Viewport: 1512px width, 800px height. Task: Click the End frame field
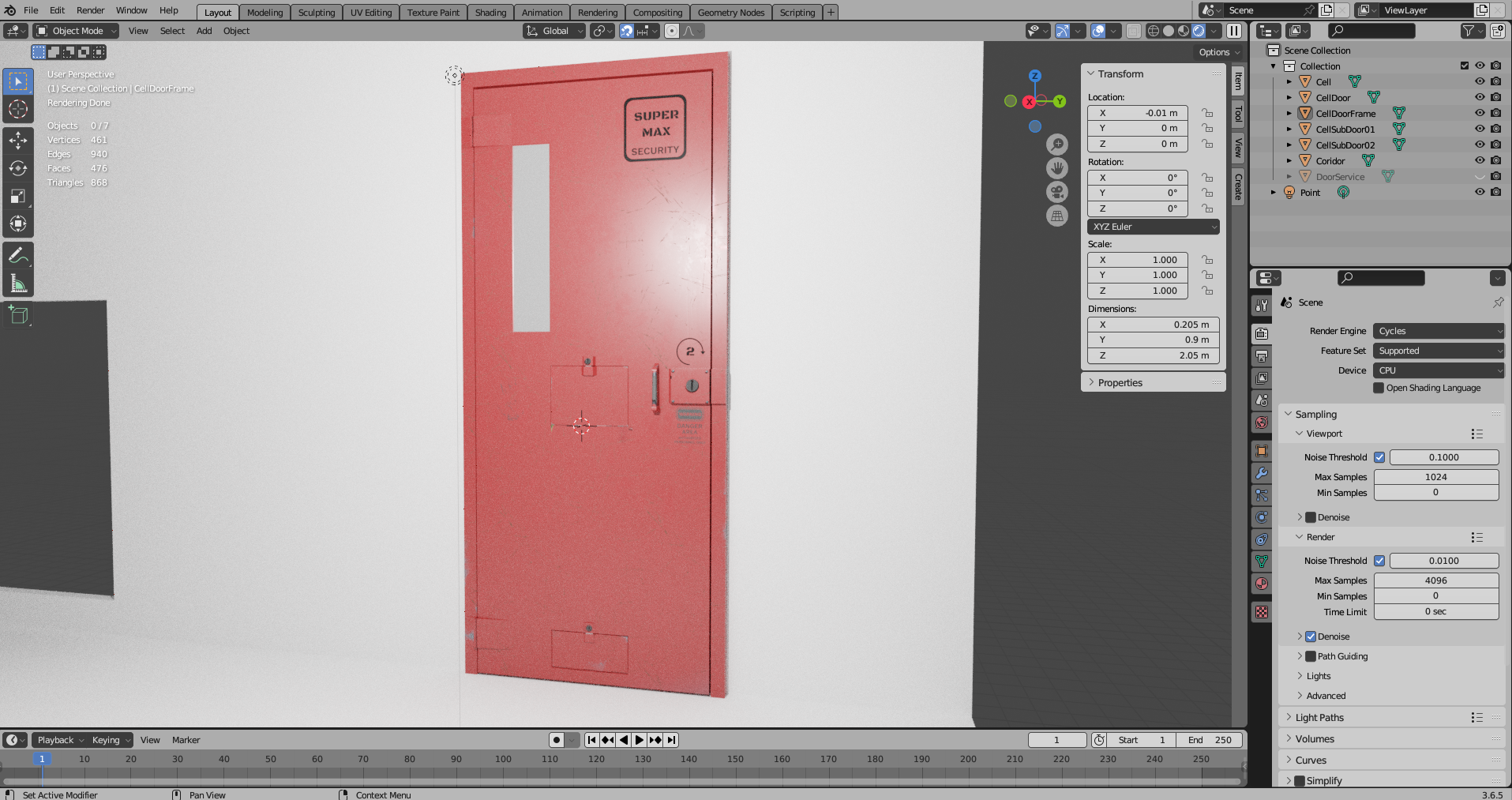click(x=1210, y=740)
